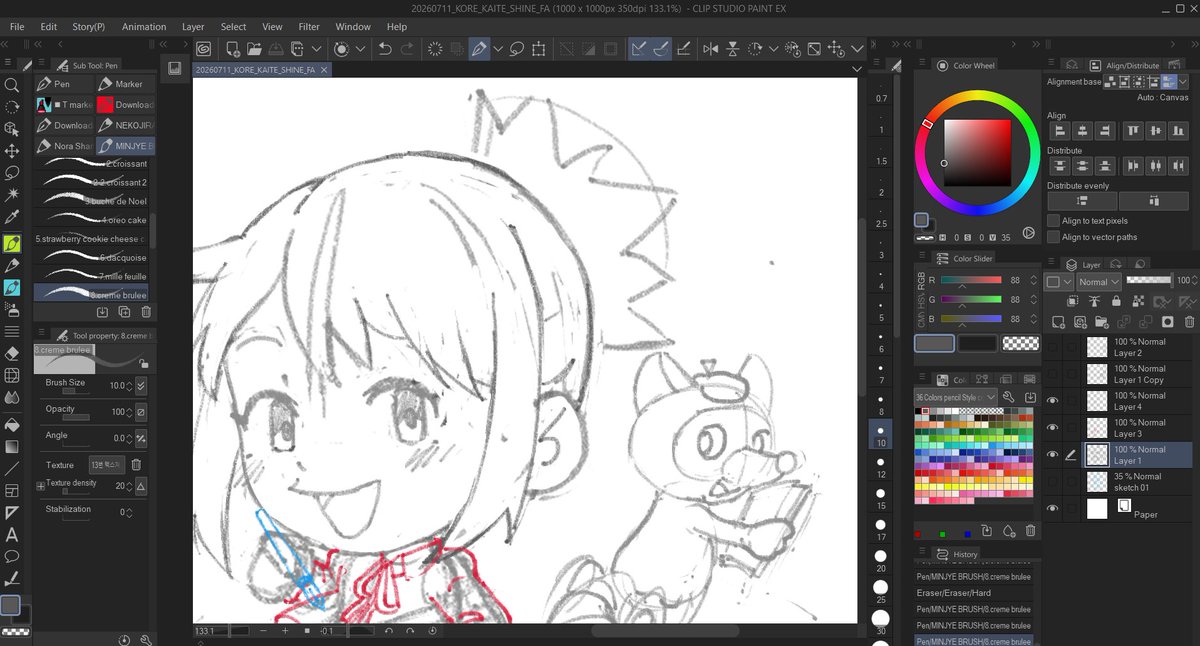Show Layer 2 by clicking visibility box

pyautogui.click(x=1052, y=346)
